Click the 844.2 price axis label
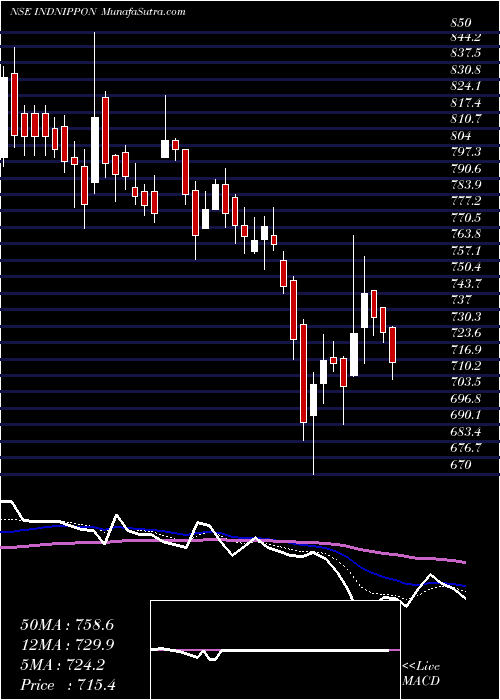The image size is (500, 700). [466, 37]
